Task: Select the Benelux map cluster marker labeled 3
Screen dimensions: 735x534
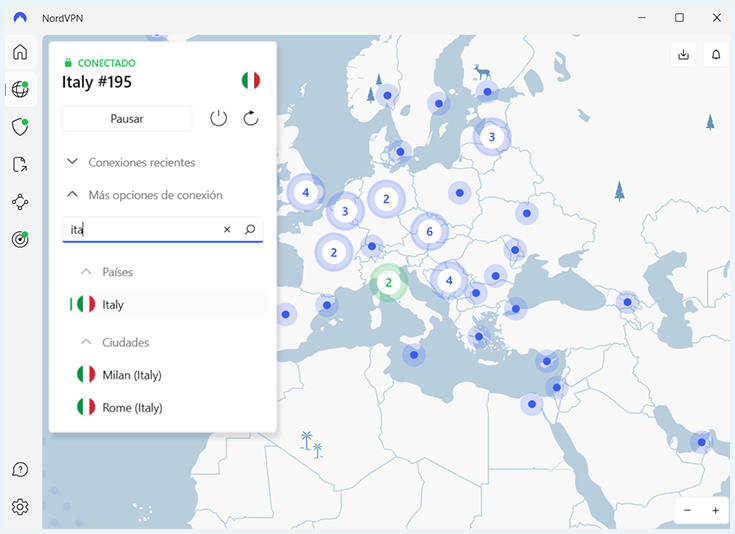Action: click(x=345, y=211)
